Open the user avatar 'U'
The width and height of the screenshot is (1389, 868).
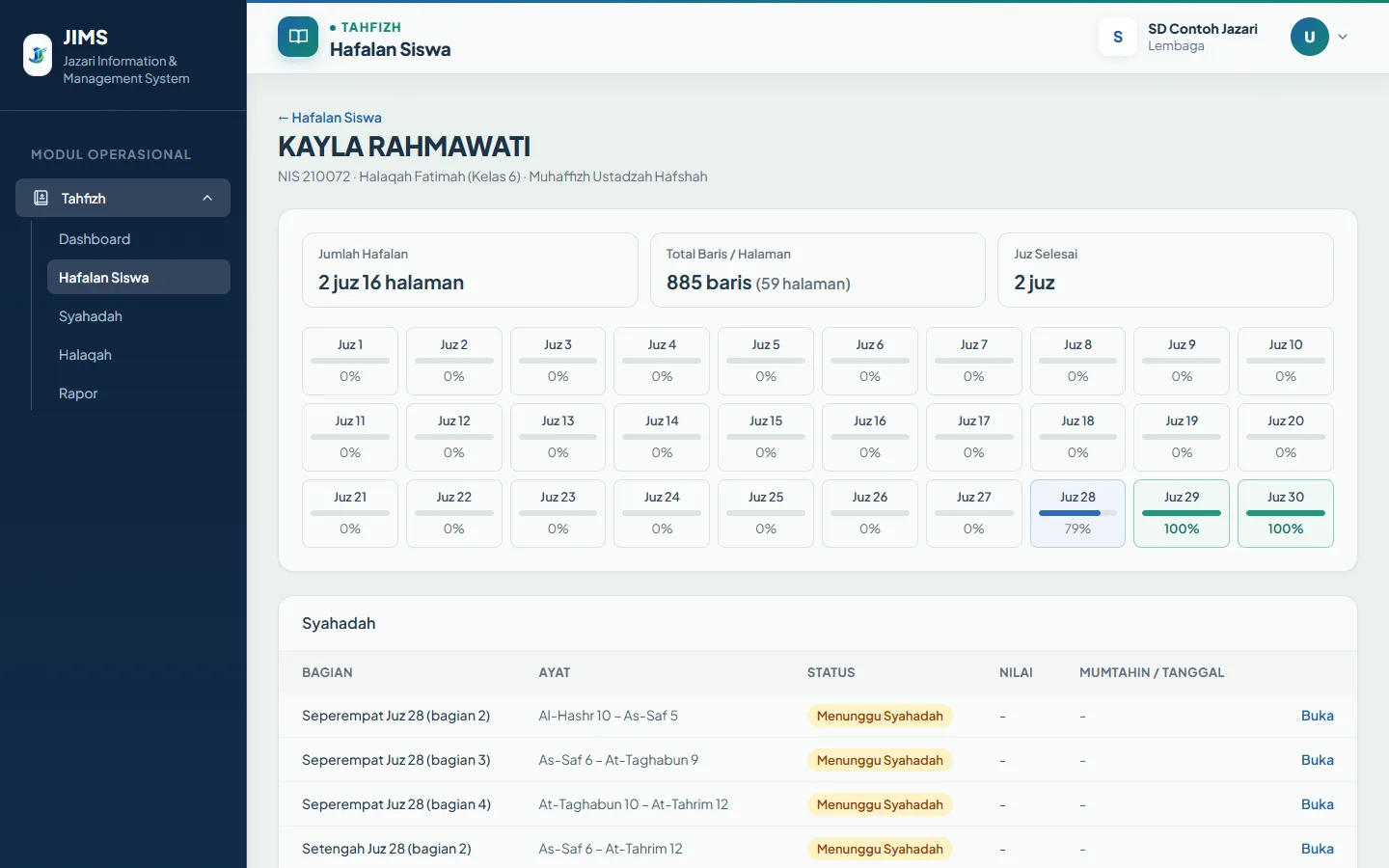pyautogui.click(x=1310, y=37)
